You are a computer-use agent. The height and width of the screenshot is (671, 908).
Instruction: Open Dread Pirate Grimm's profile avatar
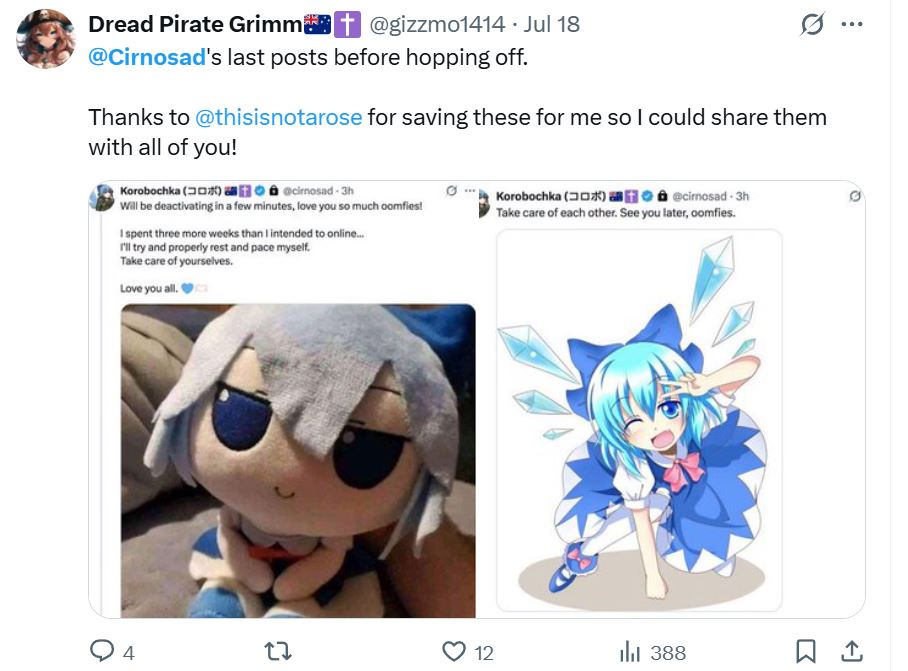[x=45, y=39]
